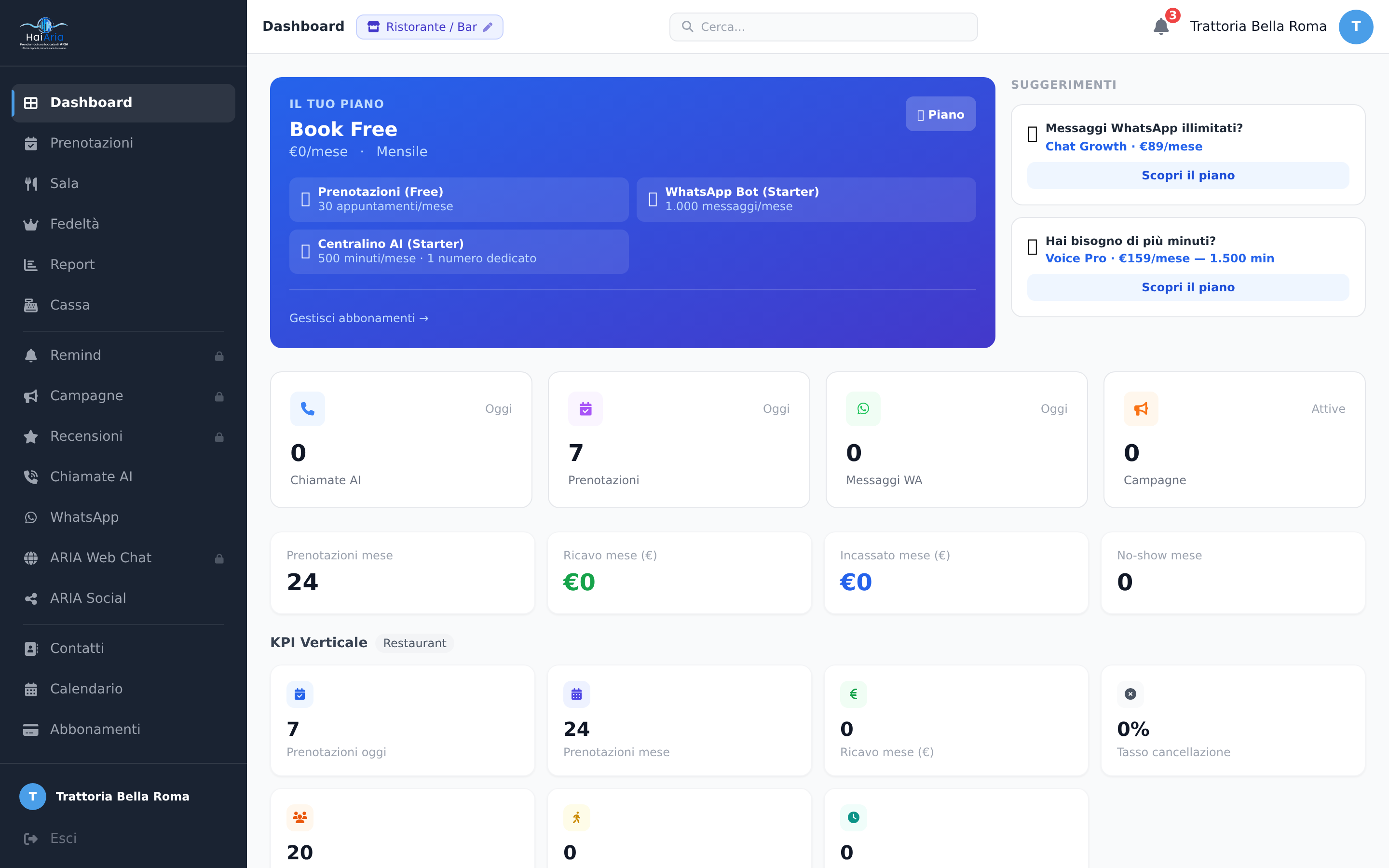Click the Prenotazioni mese value 24 stat card

coord(402,573)
